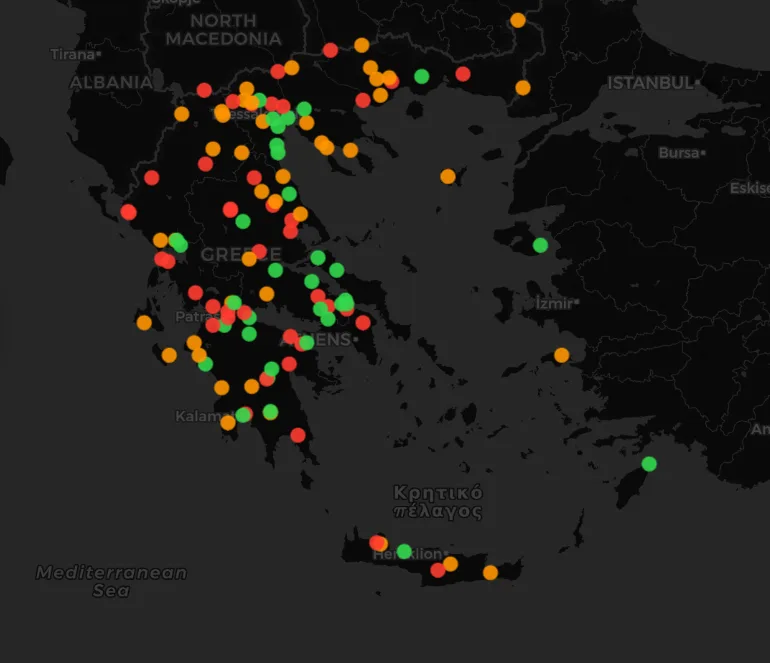Select the red marker on Corfu island
Image resolution: width=770 pixels, height=663 pixels.
pos(128,212)
